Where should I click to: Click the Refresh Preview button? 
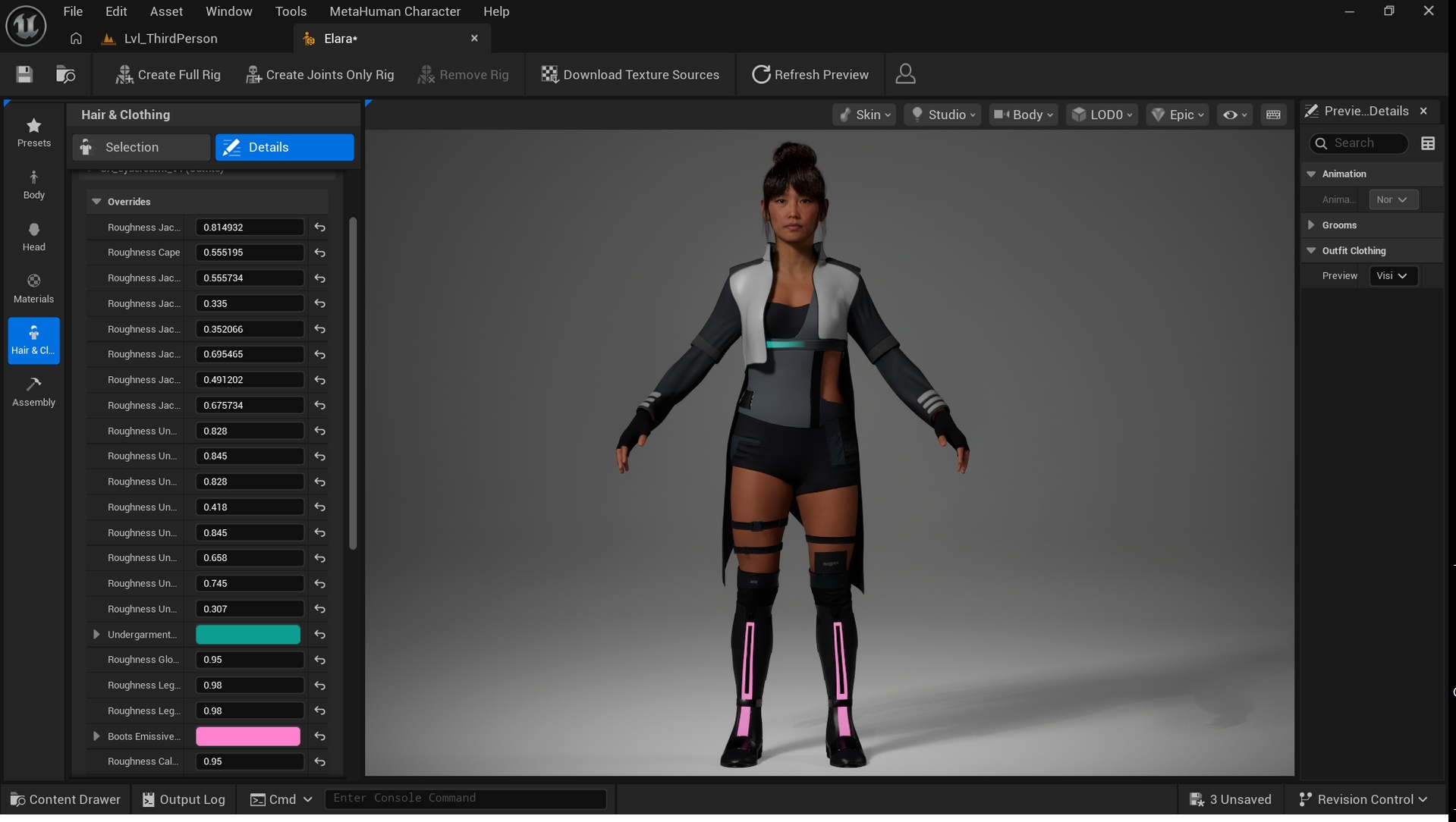tap(810, 74)
